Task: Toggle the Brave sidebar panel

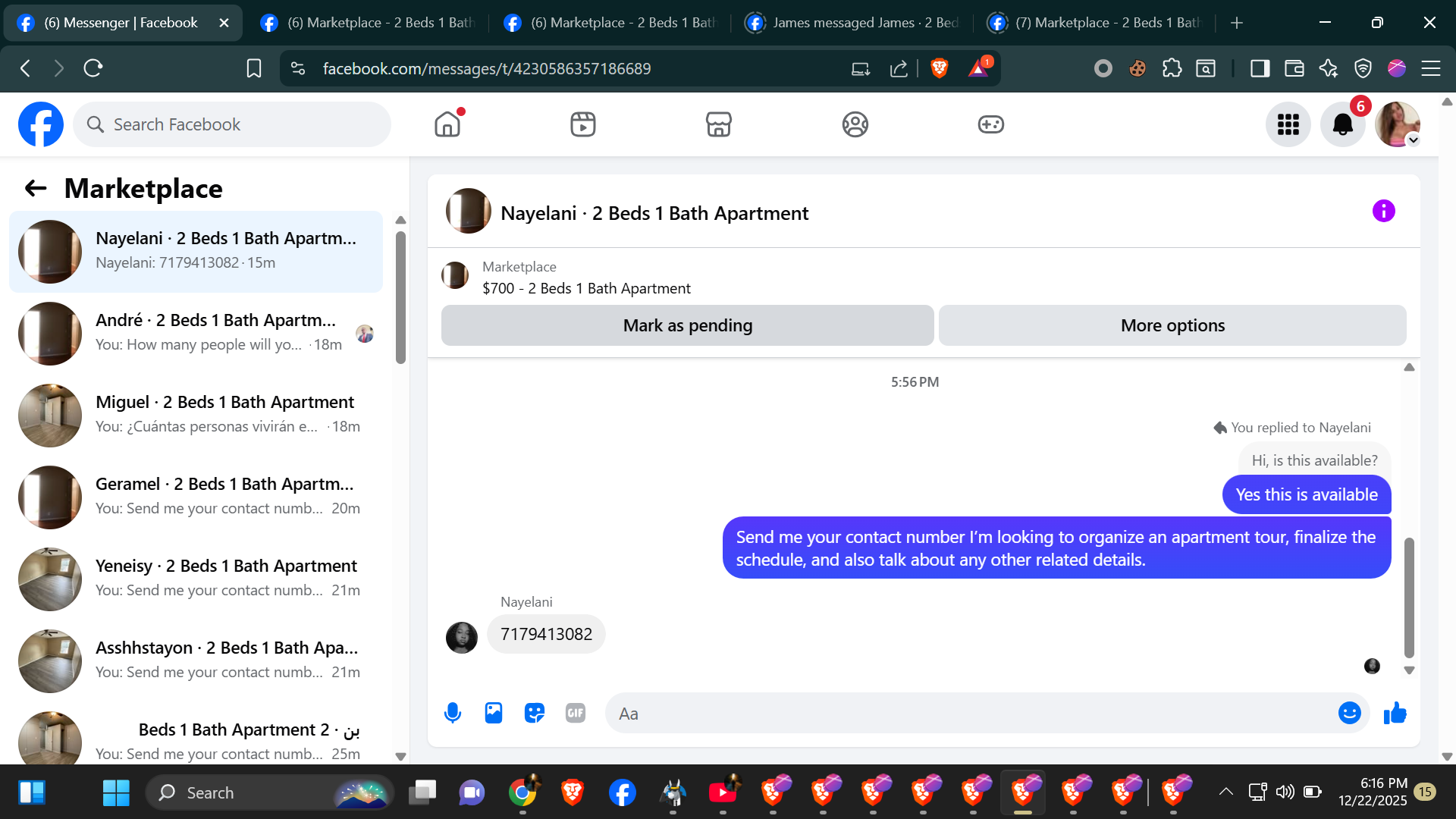Action: (x=1260, y=68)
